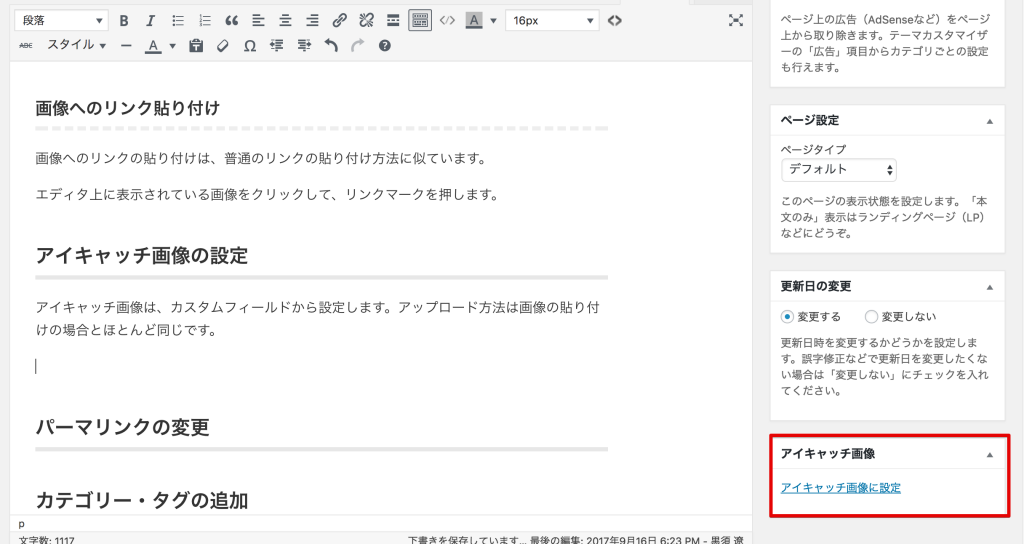The image size is (1024, 544).
Task: Toggle paste as text
Action: [x=196, y=46]
